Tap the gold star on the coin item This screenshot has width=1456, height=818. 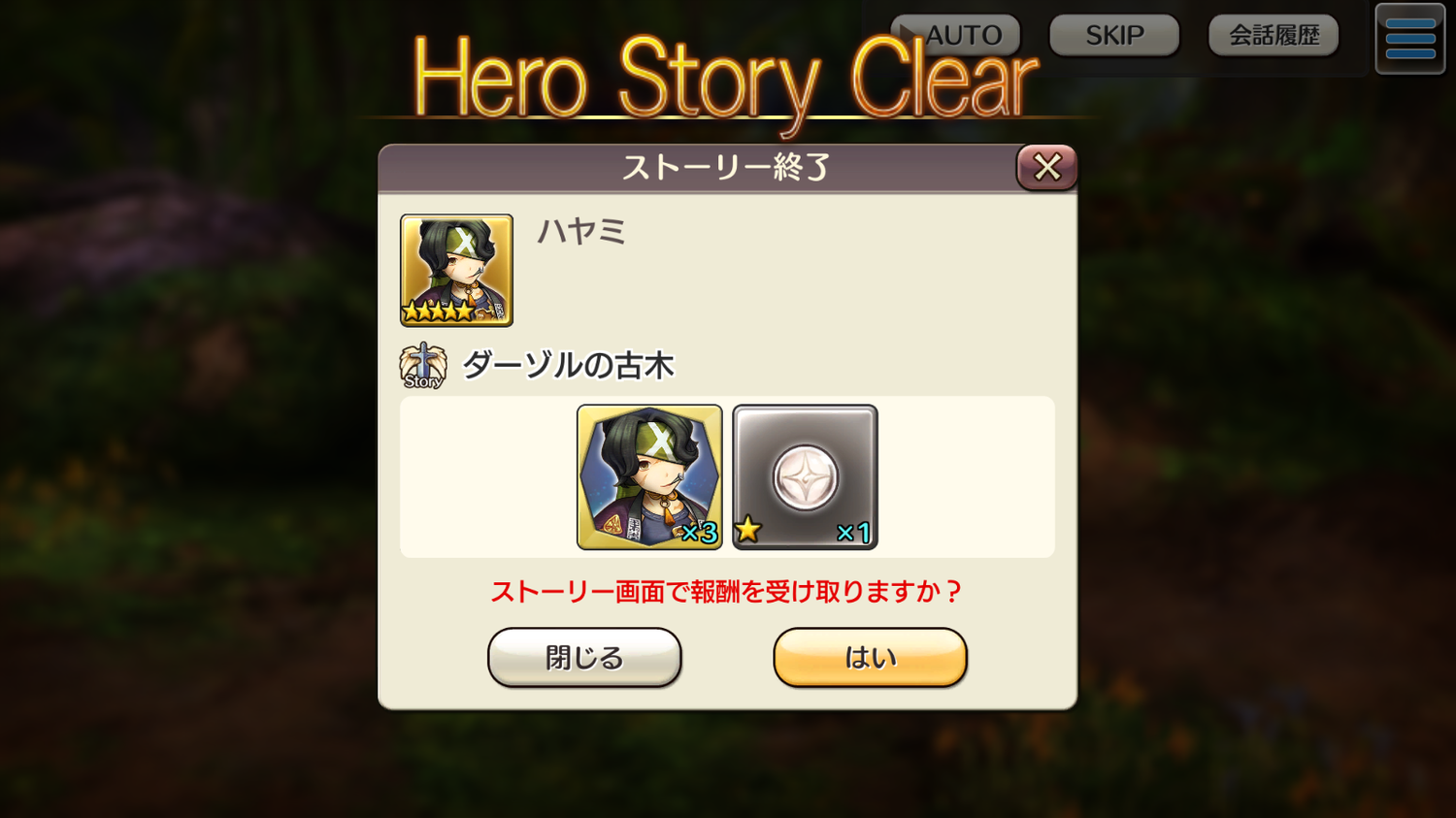pos(747,530)
